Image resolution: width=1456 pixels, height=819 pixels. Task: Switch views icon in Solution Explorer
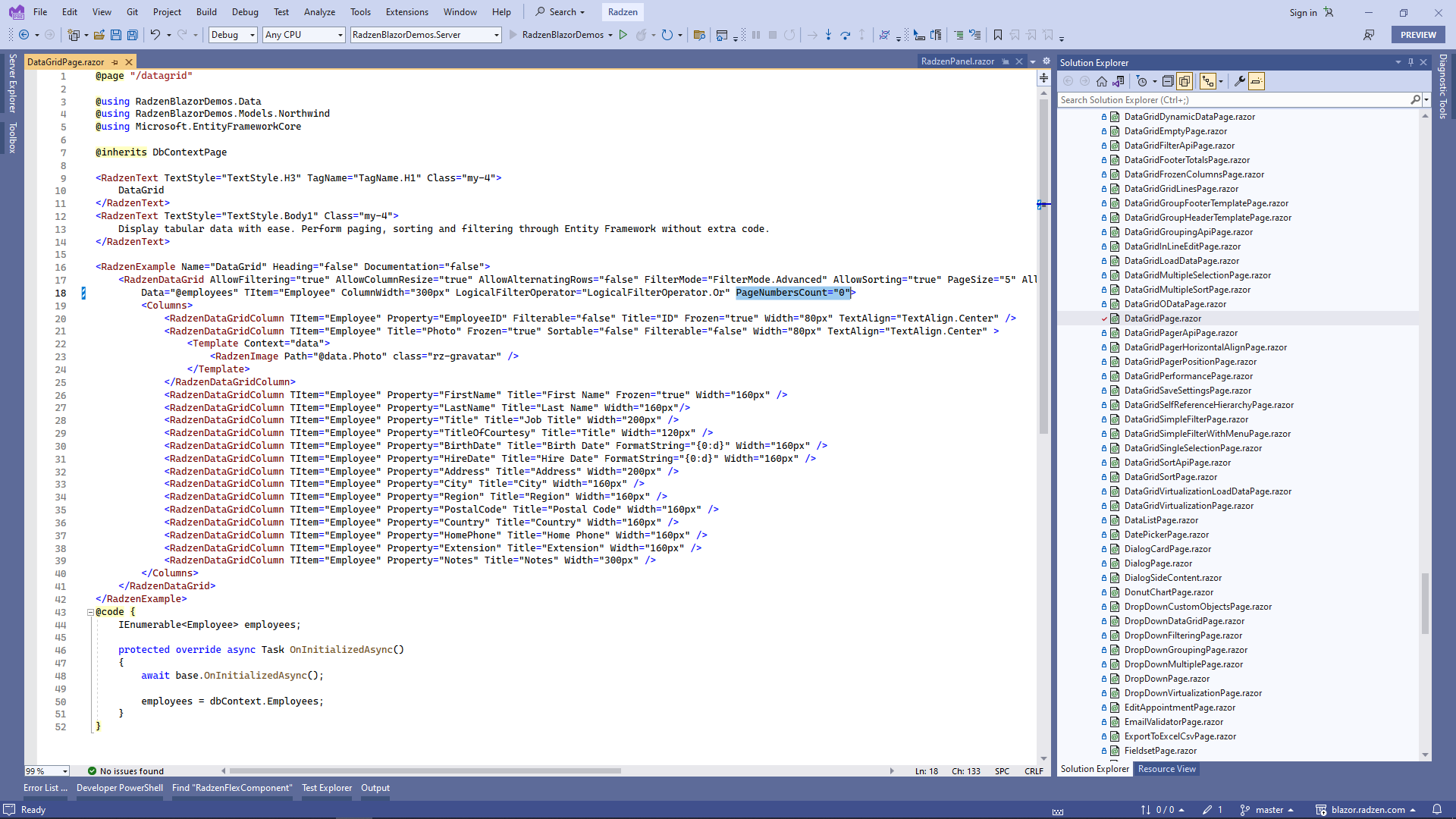coord(1119,81)
